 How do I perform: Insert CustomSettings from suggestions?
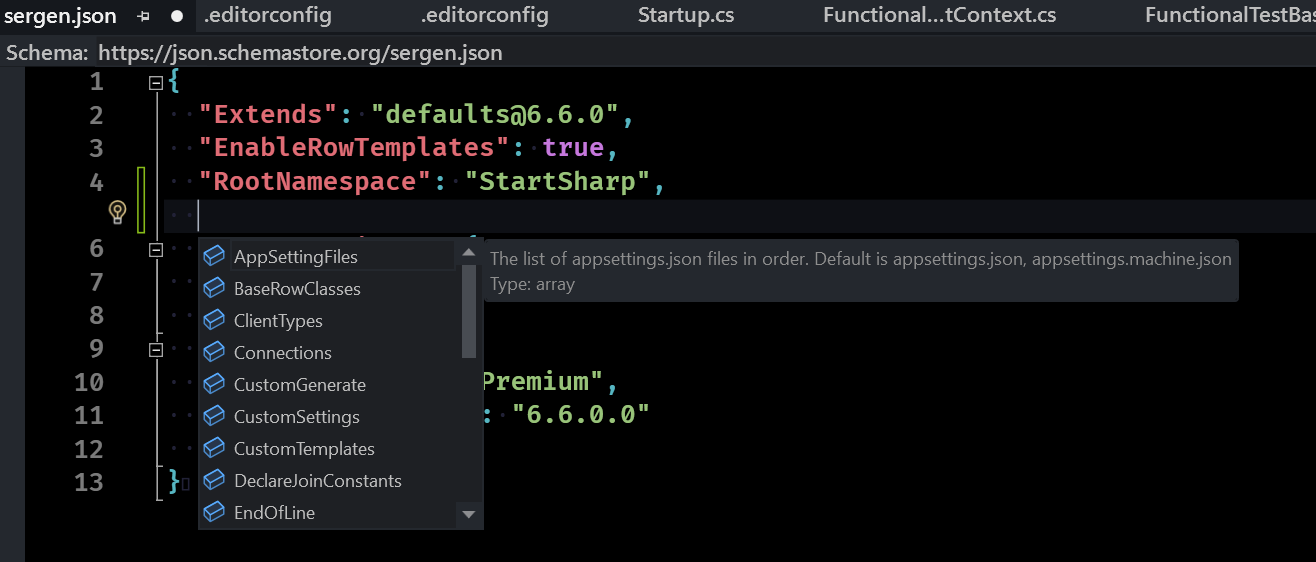click(x=329, y=417)
